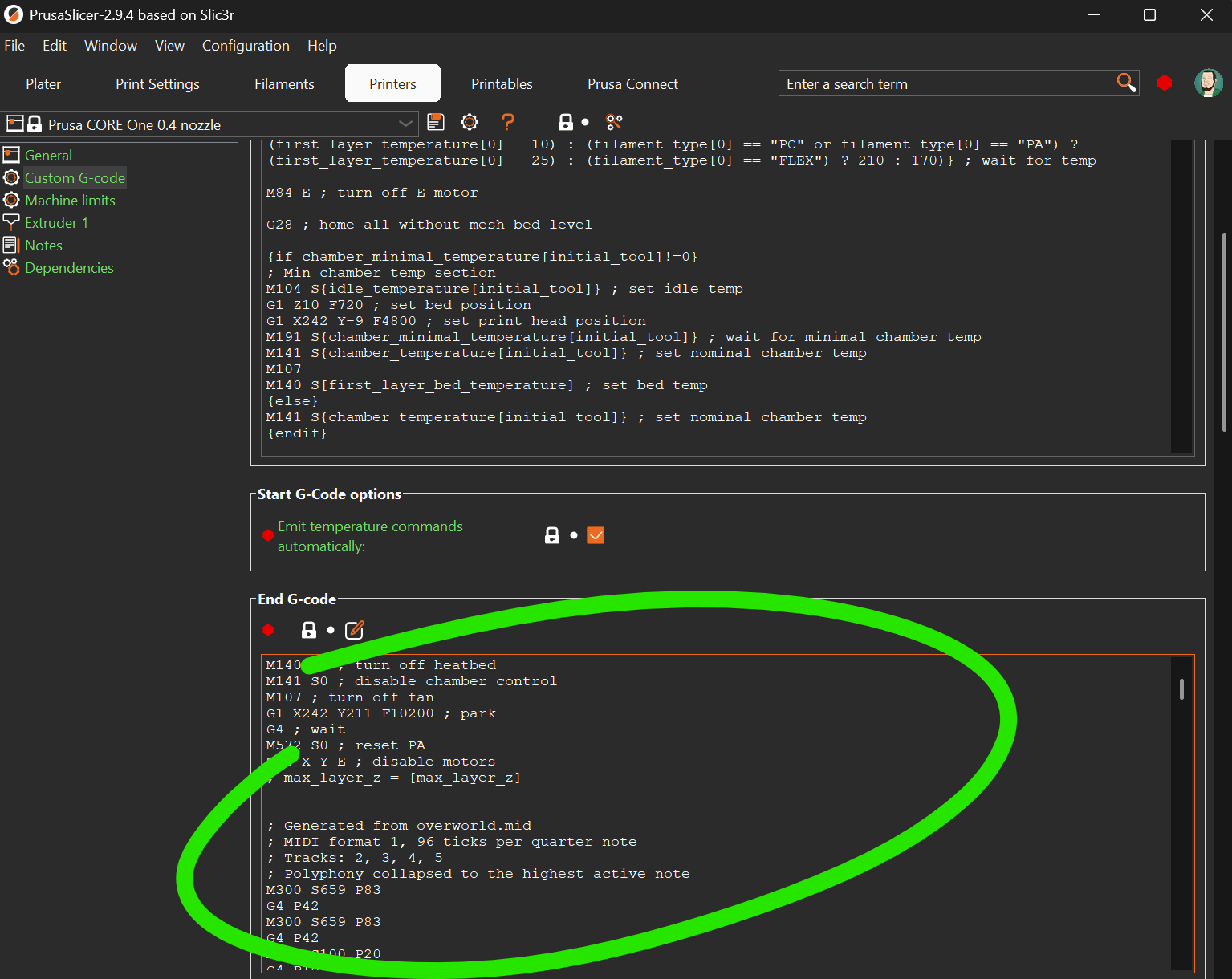Open the Machine limits page
1232x979 pixels.
pos(70,200)
